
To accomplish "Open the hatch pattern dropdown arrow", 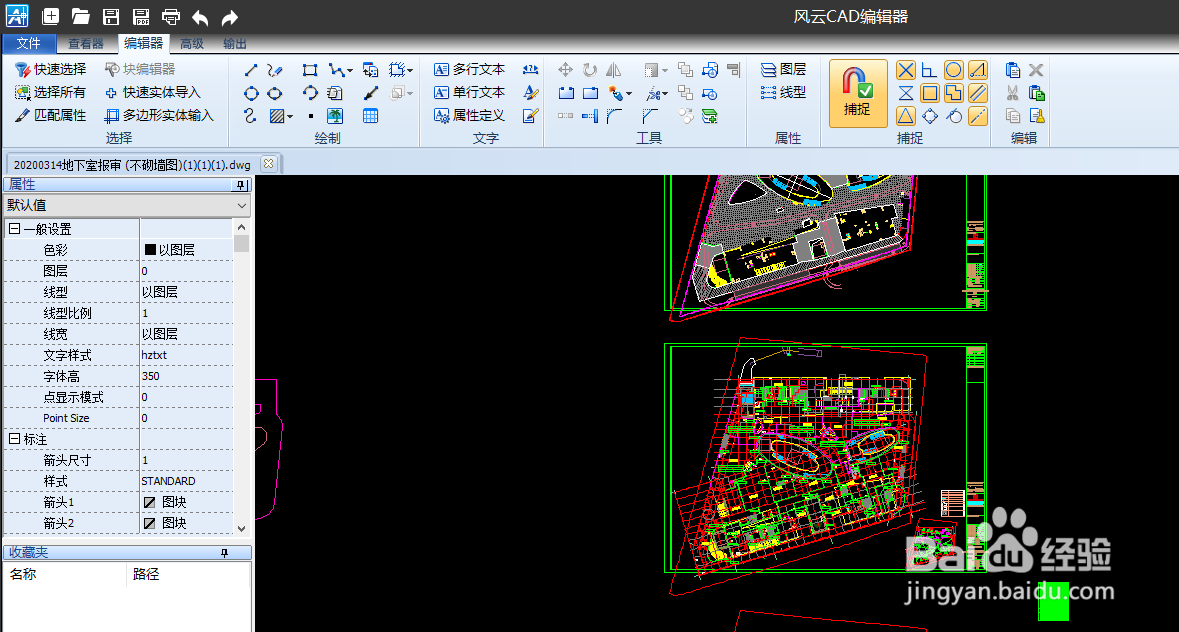I will click(x=289, y=116).
